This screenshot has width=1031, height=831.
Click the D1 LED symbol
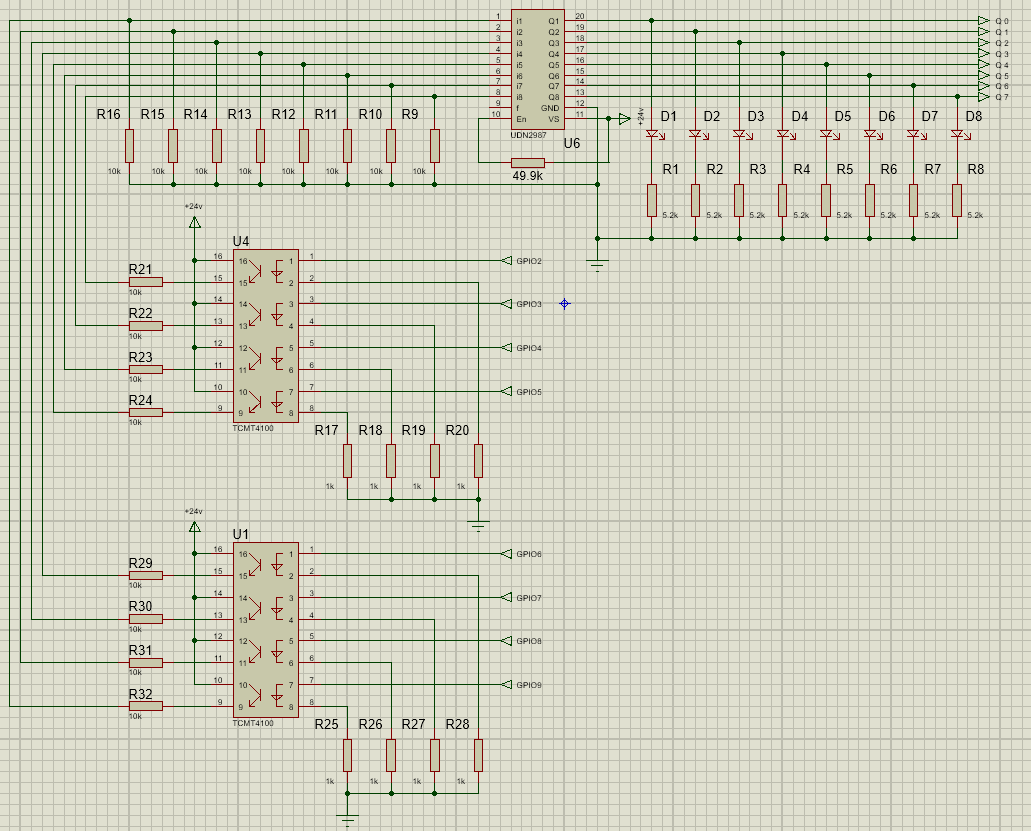pos(652,134)
